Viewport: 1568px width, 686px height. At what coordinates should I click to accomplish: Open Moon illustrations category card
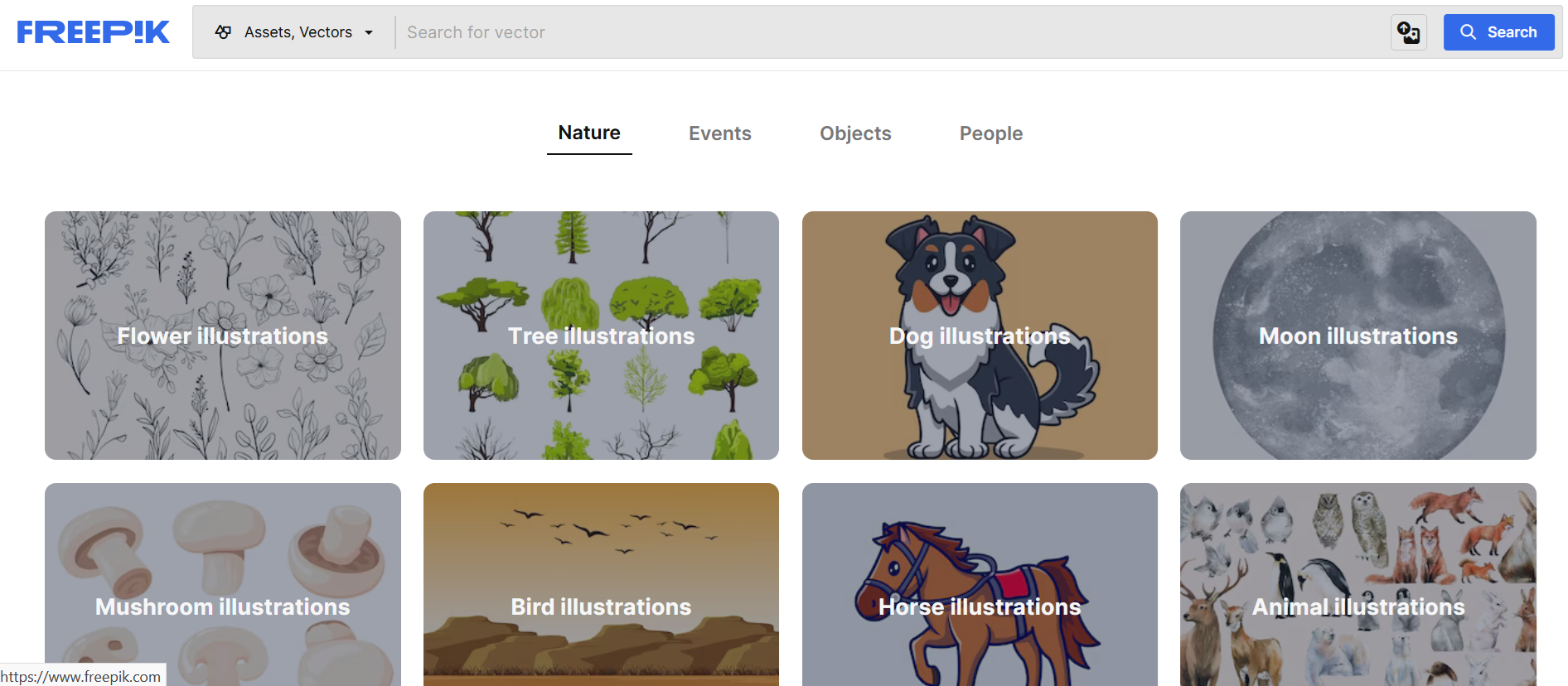pyautogui.click(x=1358, y=336)
